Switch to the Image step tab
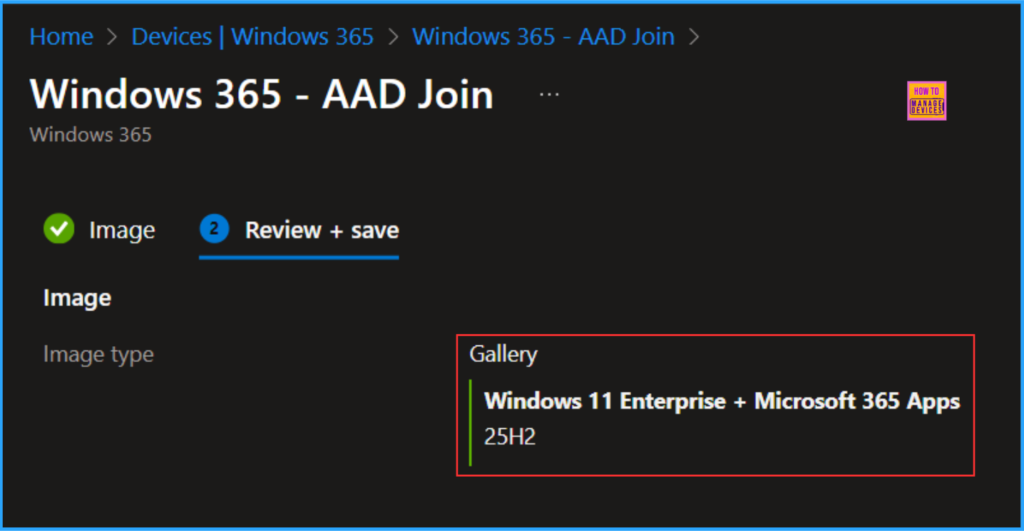 click(121, 230)
